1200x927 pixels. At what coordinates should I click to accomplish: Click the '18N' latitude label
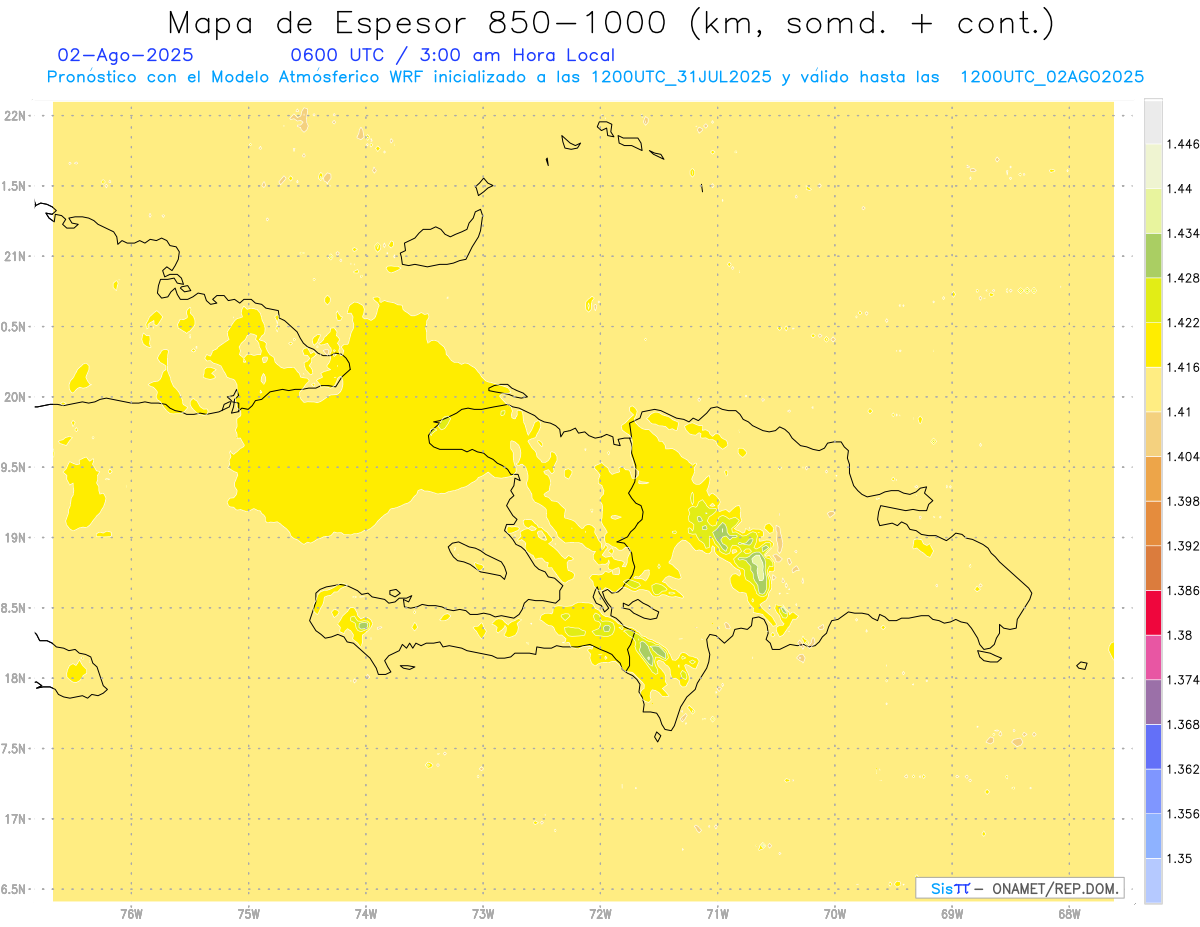tap(15, 679)
